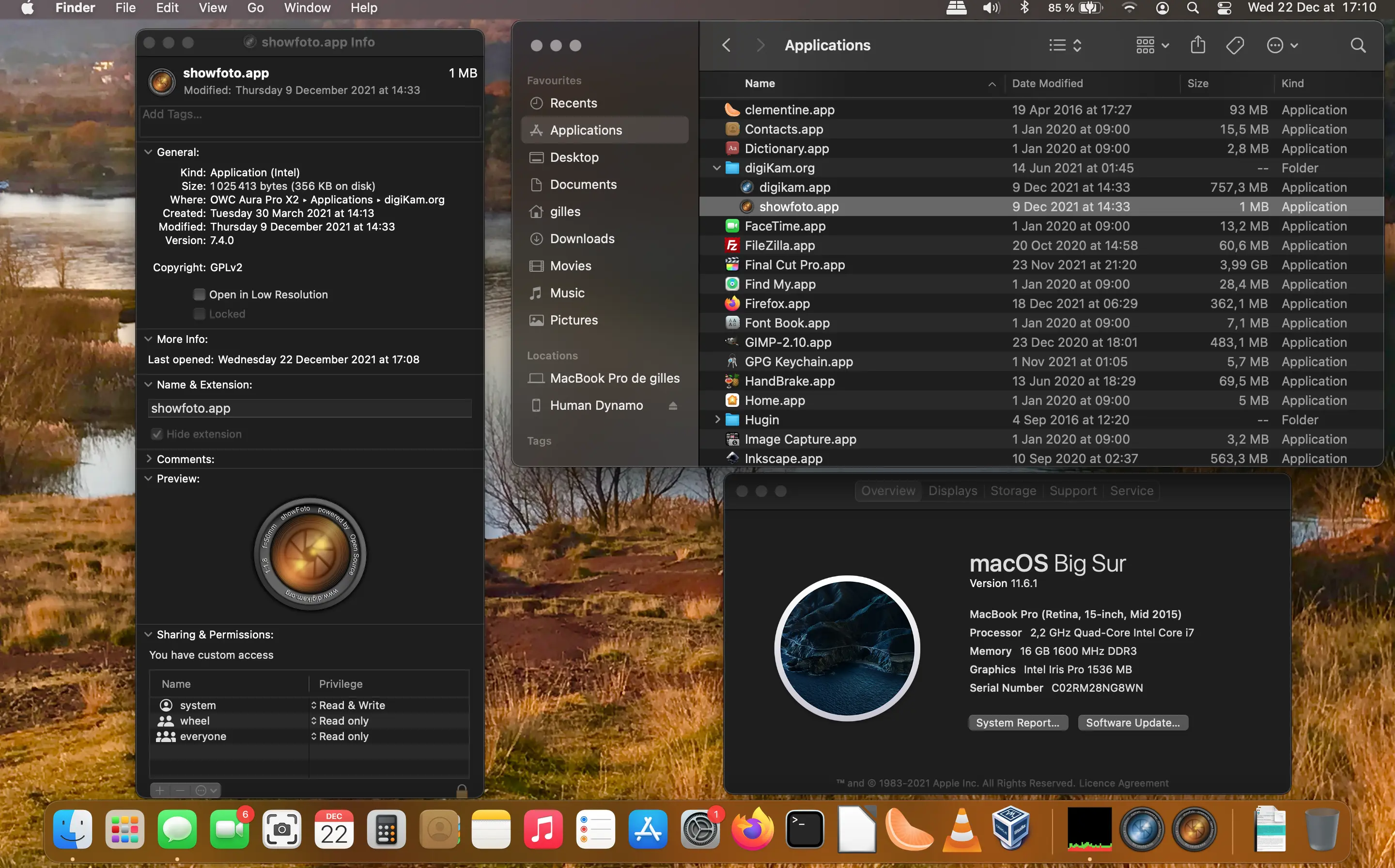The height and width of the screenshot is (868, 1395).
Task: Expand the Hugin folder
Action: tap(719, 419)
